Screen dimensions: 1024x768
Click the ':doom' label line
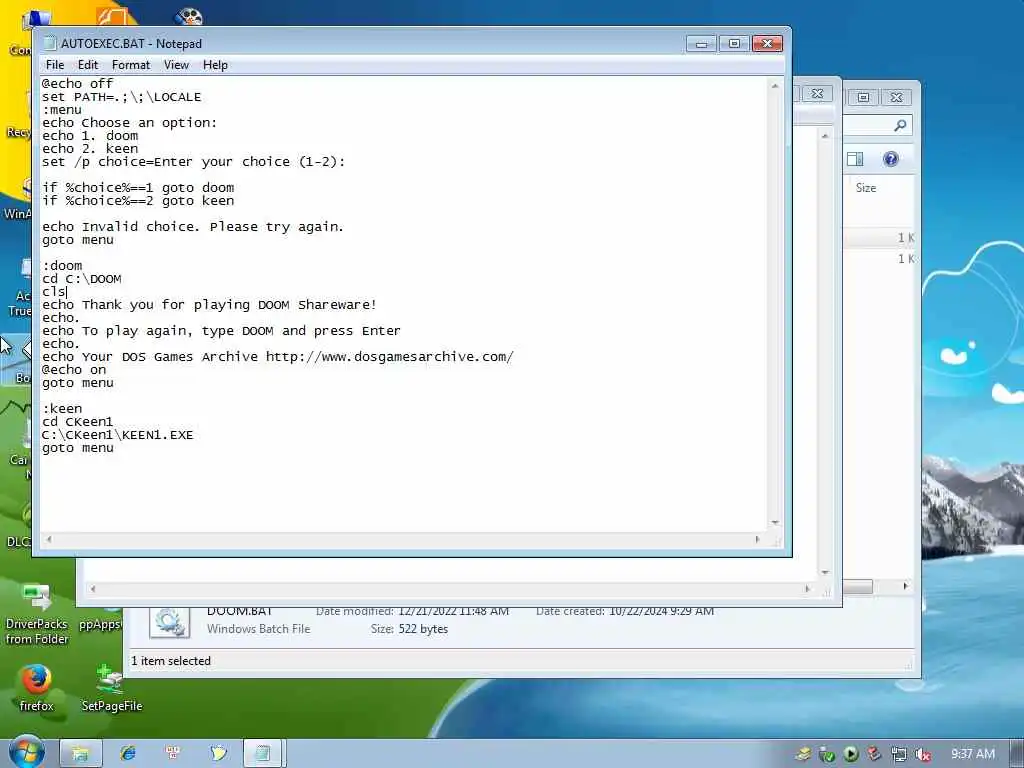point(62,266)
